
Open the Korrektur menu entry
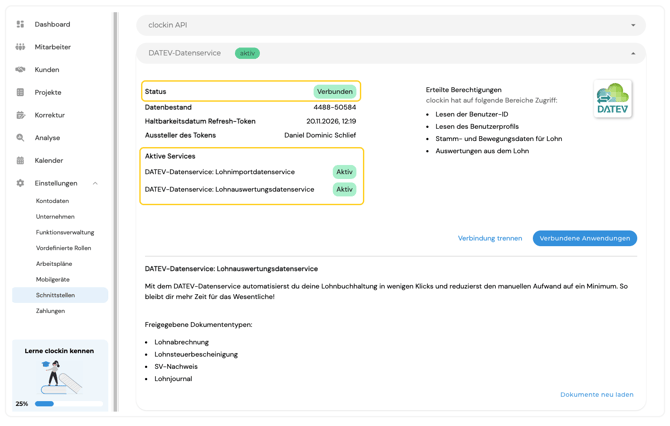pyautogui.click(x=50, y=115)
